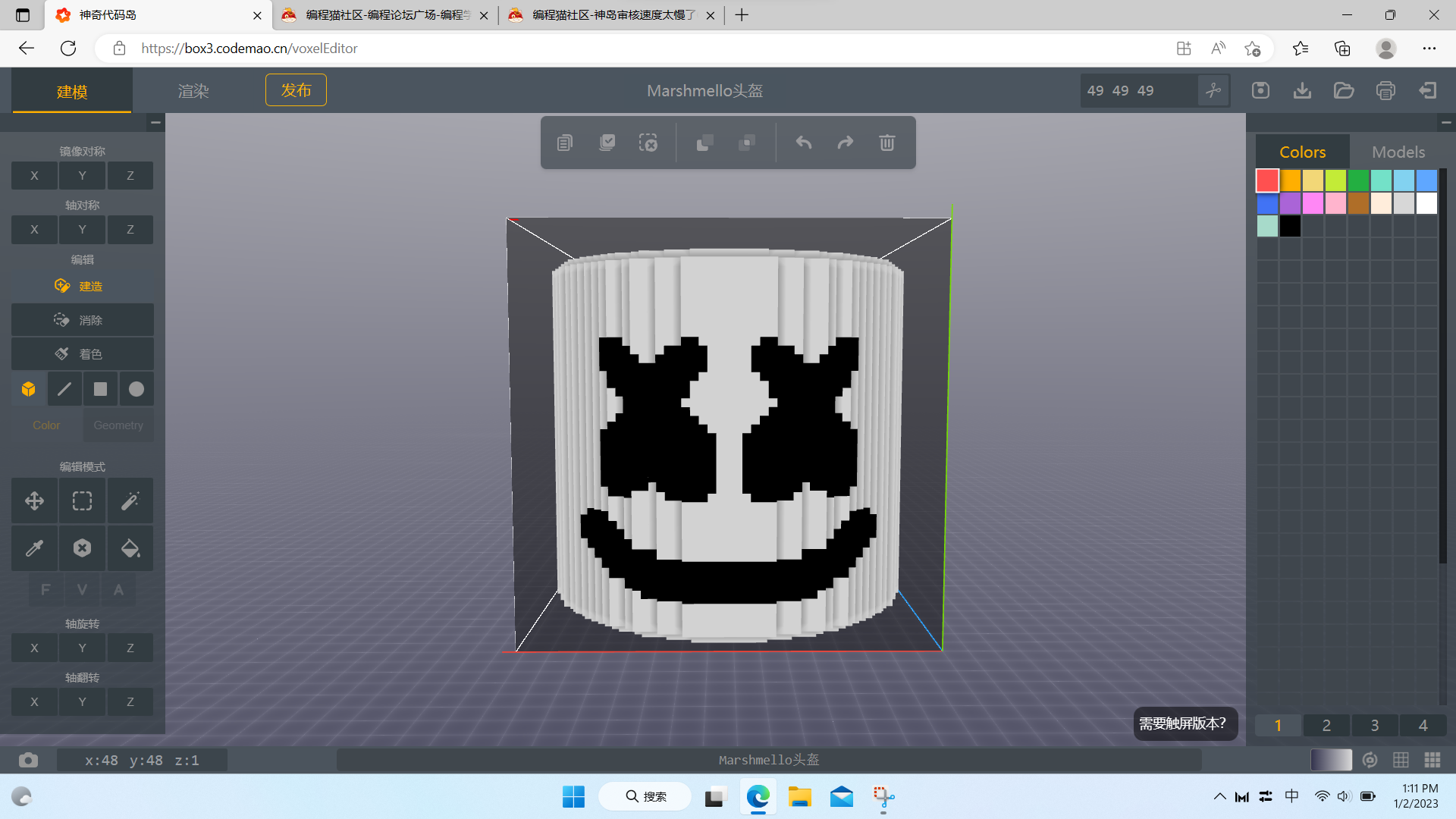The height and width of the screenshot is (819, 1456).
Task: Collapse the left tools panel
Action: (x=155, y=122)
